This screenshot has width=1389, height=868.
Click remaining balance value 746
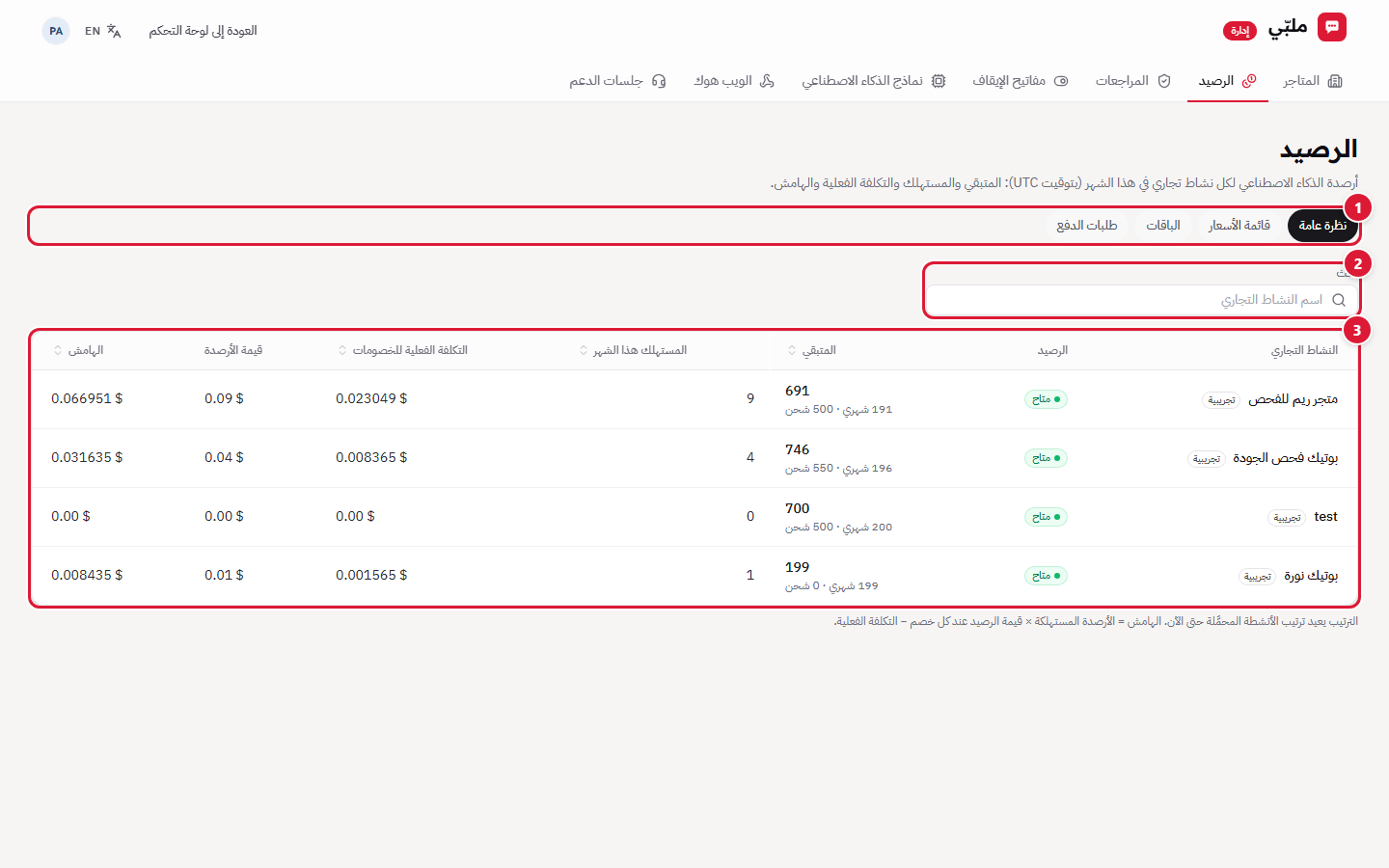click(x=797, y=449)
